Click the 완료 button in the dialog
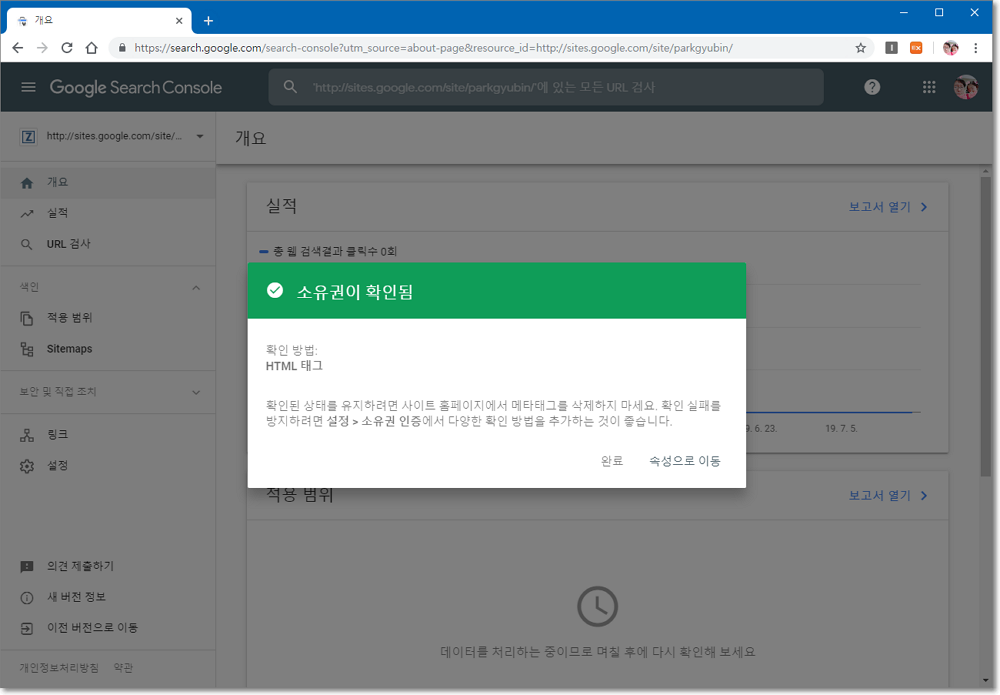 (x=612, y=460)
